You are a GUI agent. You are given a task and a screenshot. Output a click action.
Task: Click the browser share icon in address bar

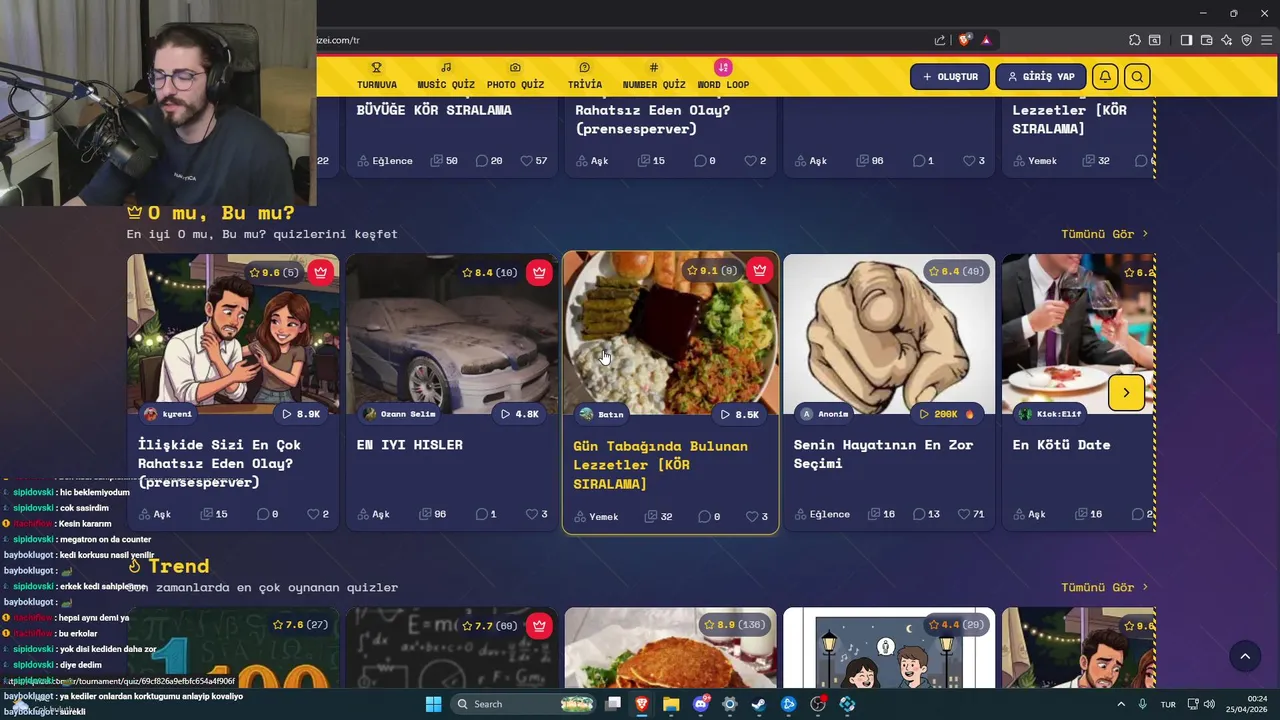click(x=940, y=40)
